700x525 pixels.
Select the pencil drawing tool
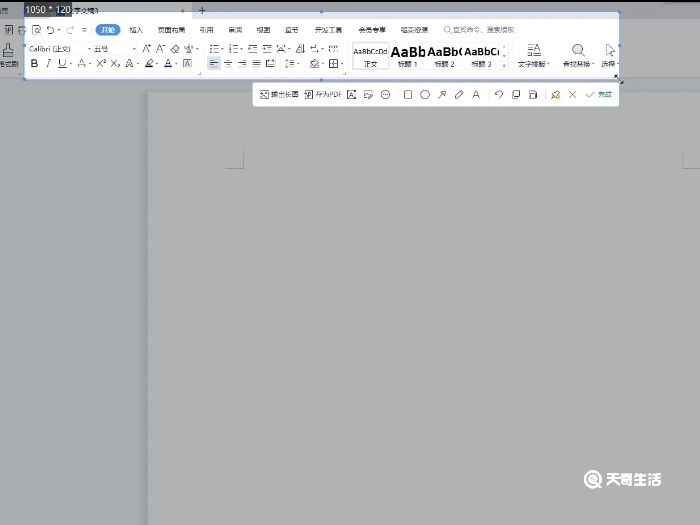coord(459,94)
